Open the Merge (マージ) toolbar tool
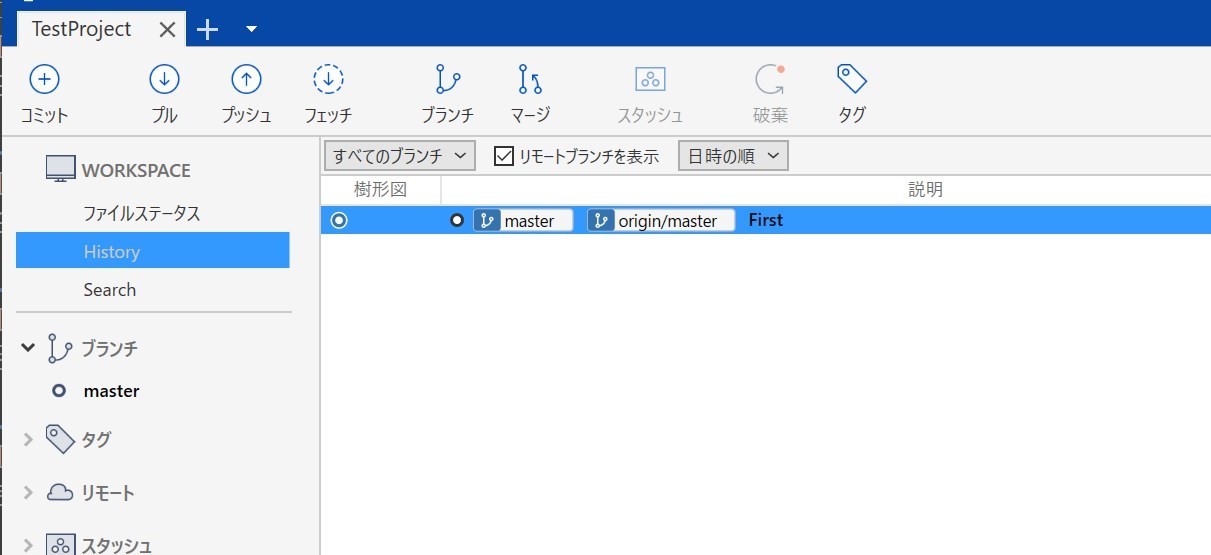Viewport: 1211px width, 555px height. point(530,79)
